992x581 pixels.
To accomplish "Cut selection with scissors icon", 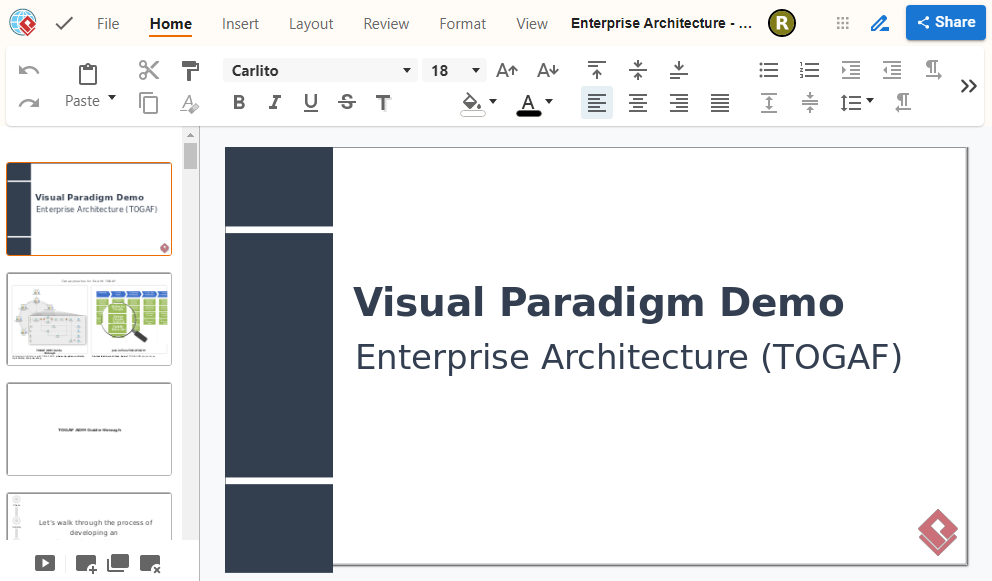I will pos(149,70).
